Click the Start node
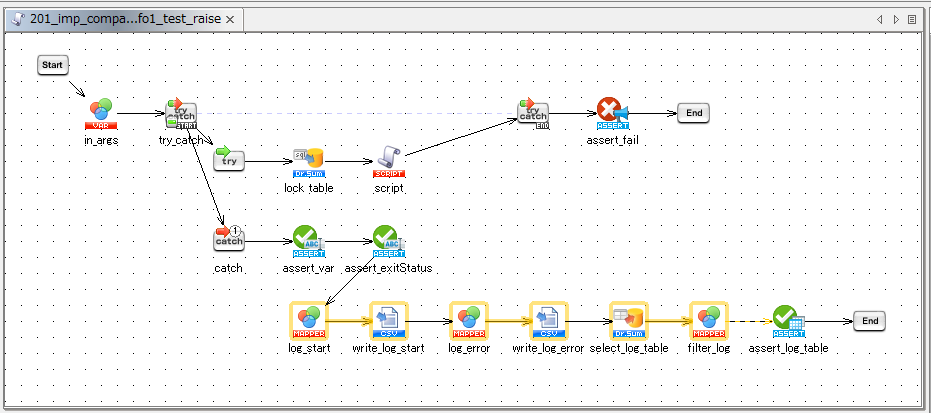Screen dimensions: 931x413 [53, 65]
